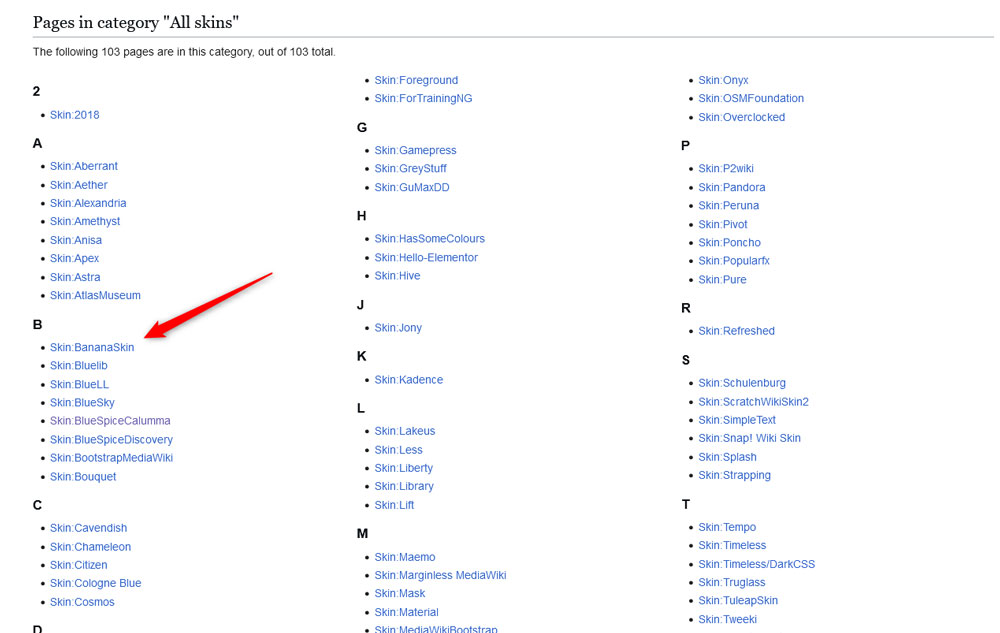Open the Skin:Refreshed page
This screenshot has width=1000, height=633.
(737, 330)
